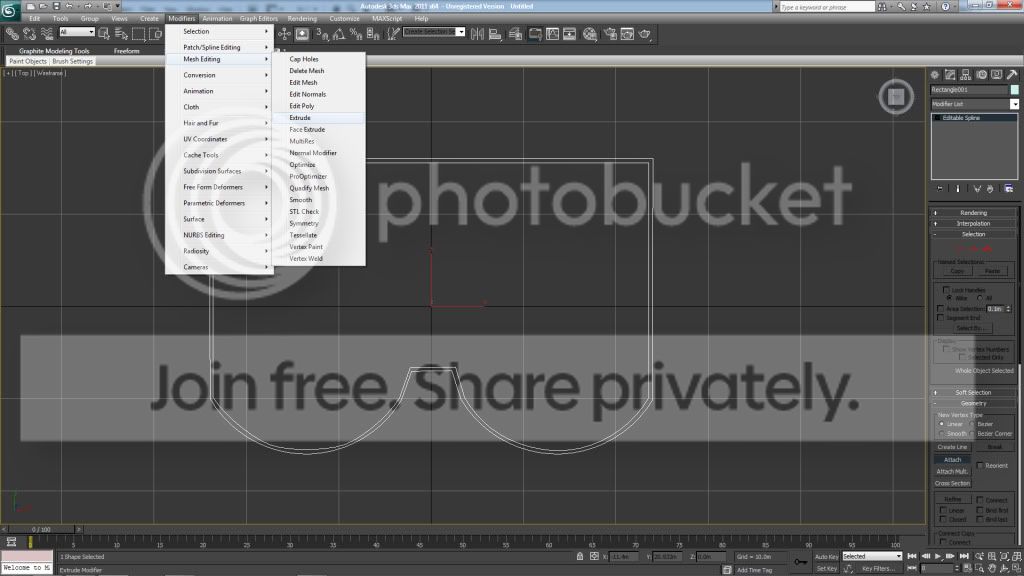Click the Select and Link tool icon
Viewport: 1024px width, 576px height.
click(x=12, y=33)
